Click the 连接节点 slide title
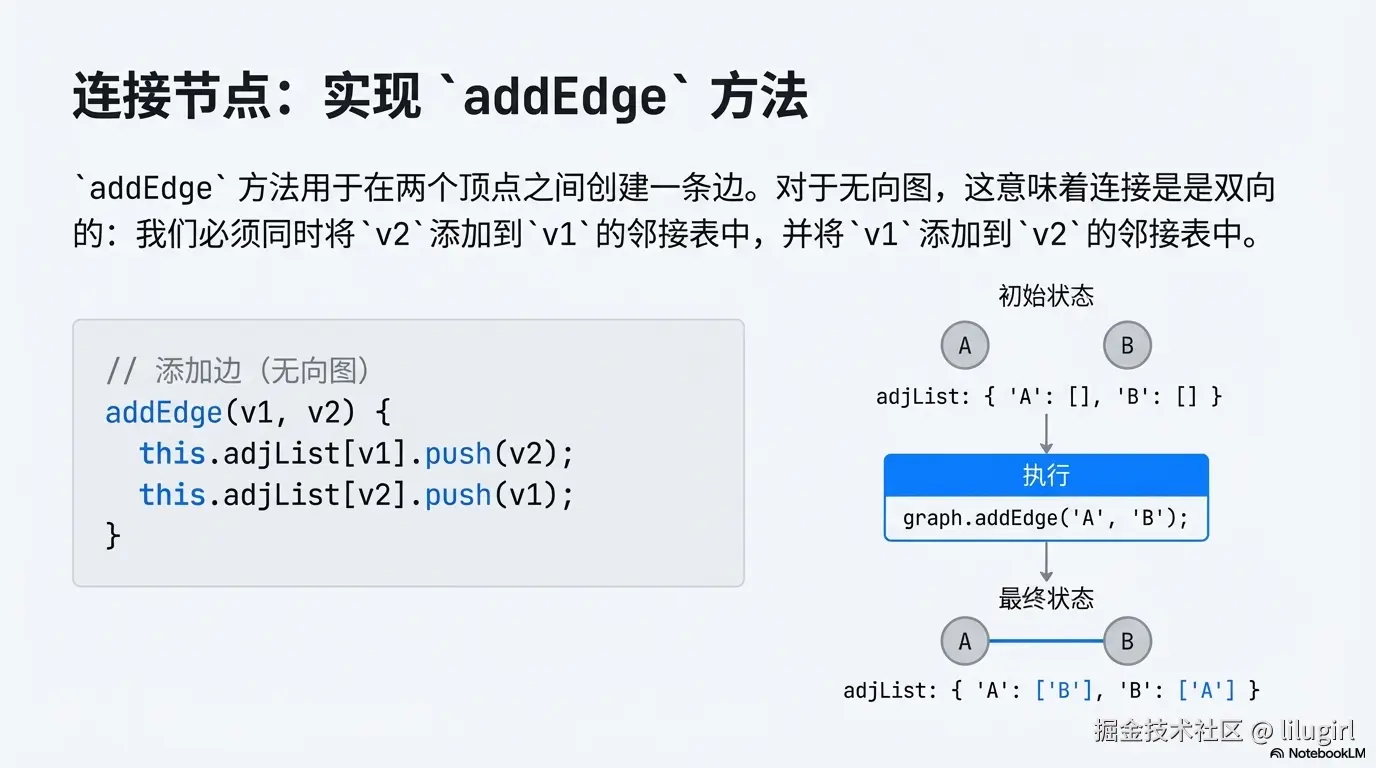Screen dimensions: 1376x768 [x=440, y=98]
